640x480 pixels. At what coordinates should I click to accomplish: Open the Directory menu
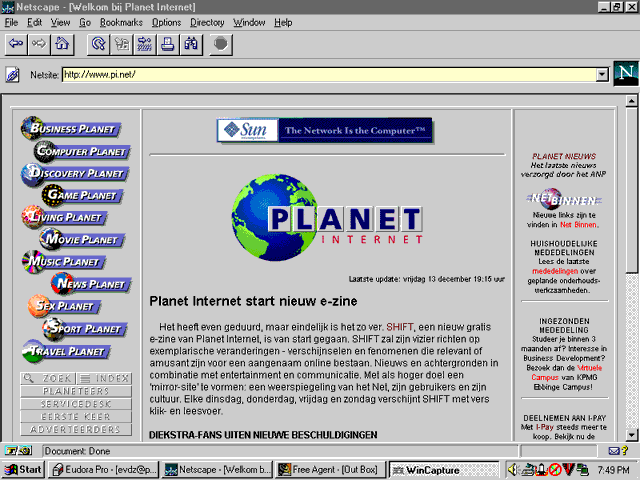click(x=207, y=22)
